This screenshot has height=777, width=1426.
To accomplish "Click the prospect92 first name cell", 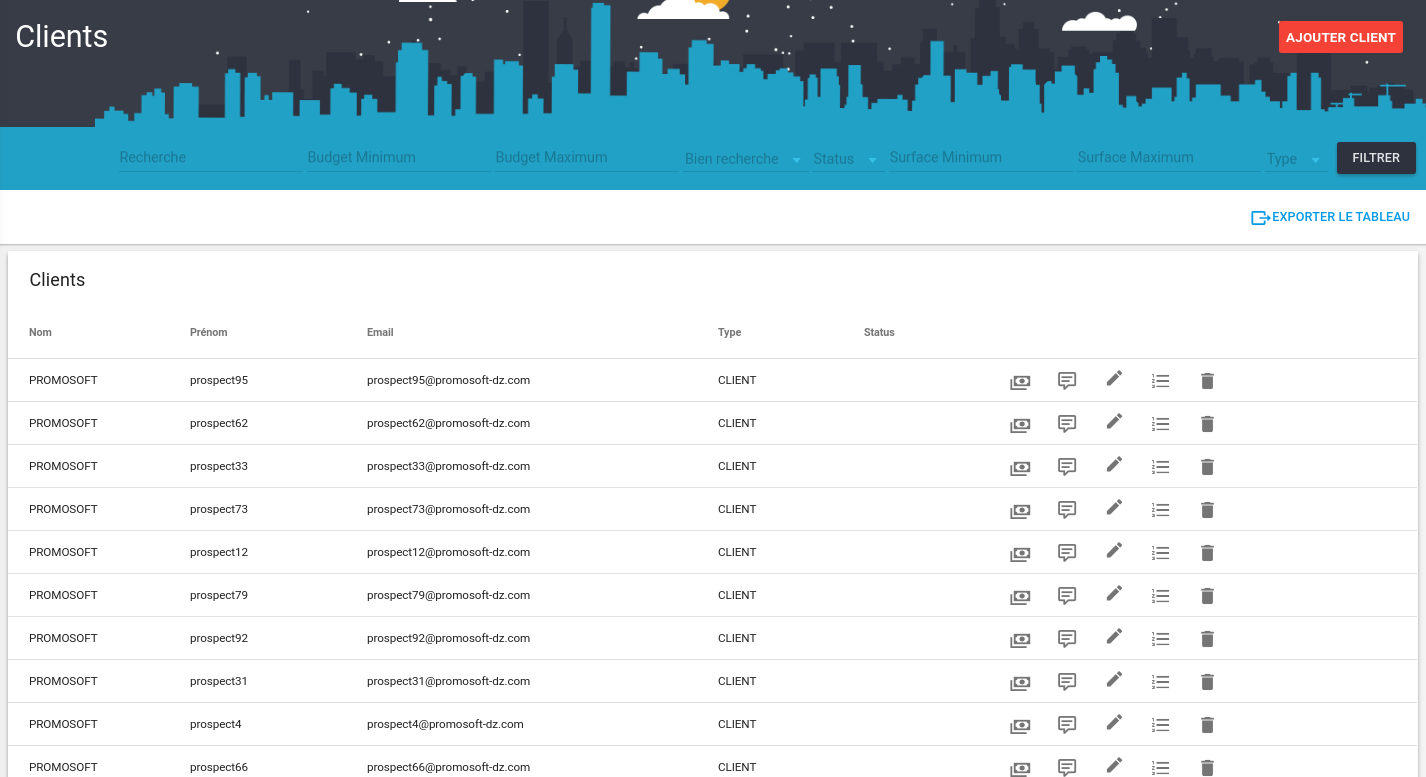I will [x=219, y=638].
